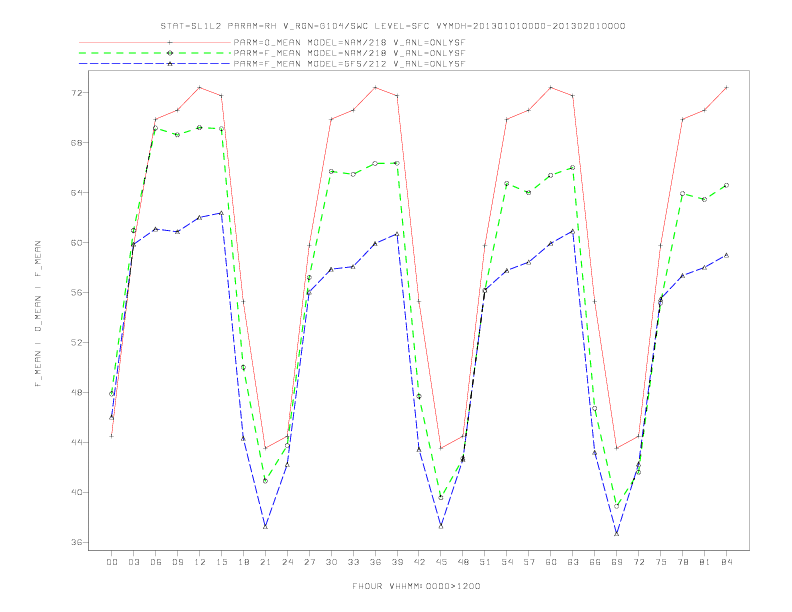Click the red plus data point at hour 12

[x=200, y=87]
